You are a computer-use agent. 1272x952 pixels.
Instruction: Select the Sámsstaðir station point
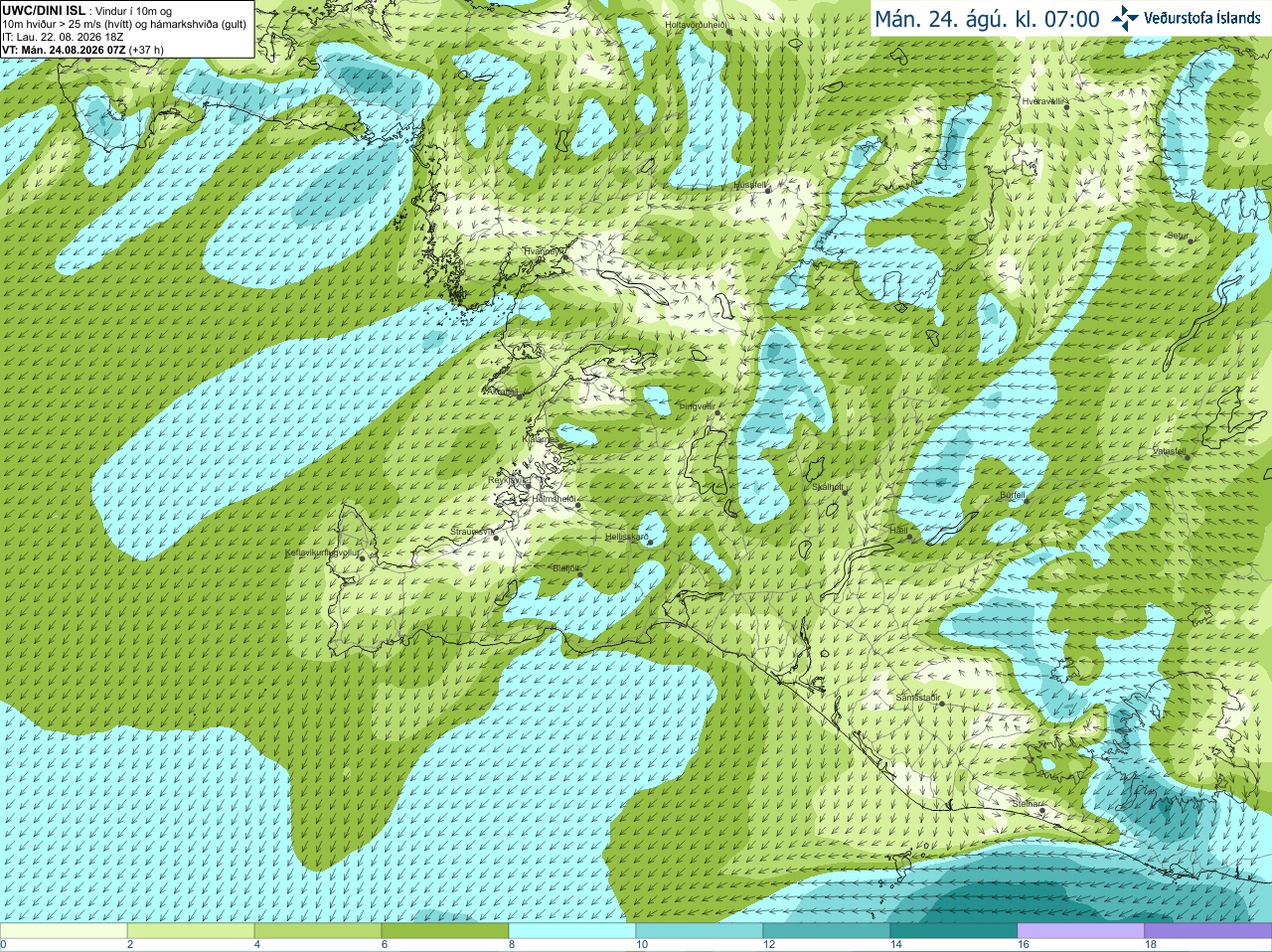tap(941, 704)
